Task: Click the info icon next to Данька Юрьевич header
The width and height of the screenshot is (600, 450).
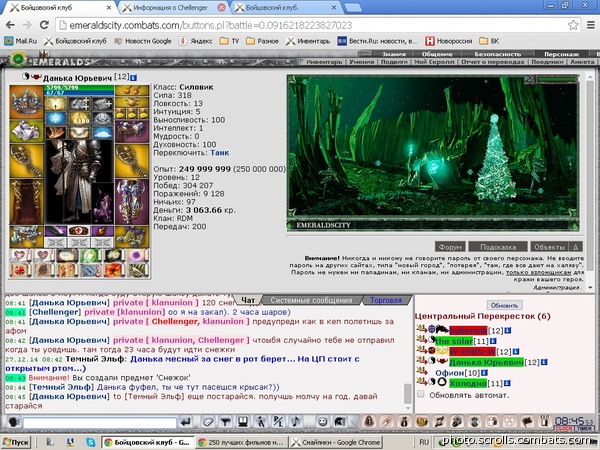Action: pyautogui.click(x=133, y=78)
